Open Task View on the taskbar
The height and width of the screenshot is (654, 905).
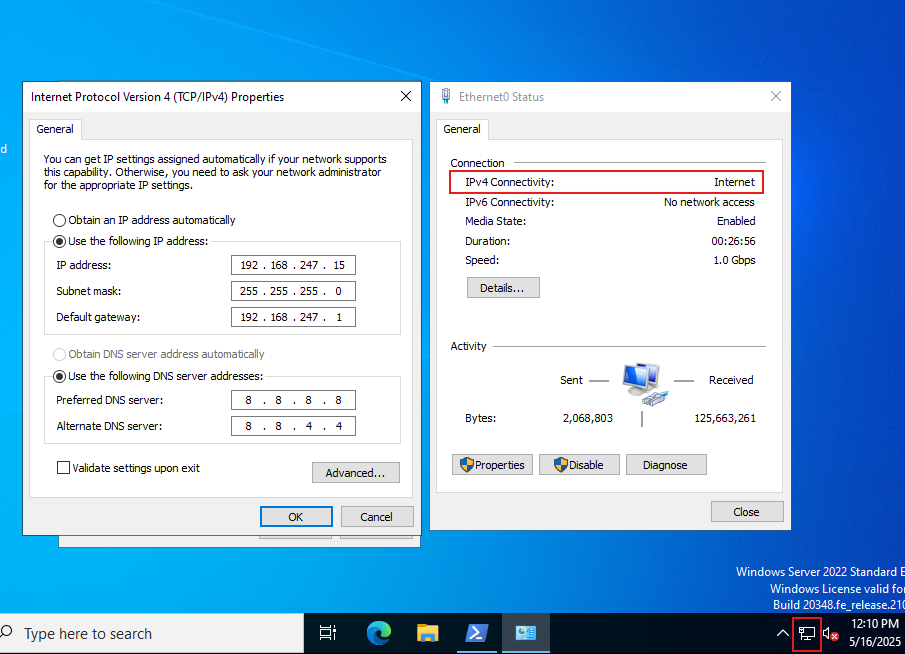click(328, 633)
